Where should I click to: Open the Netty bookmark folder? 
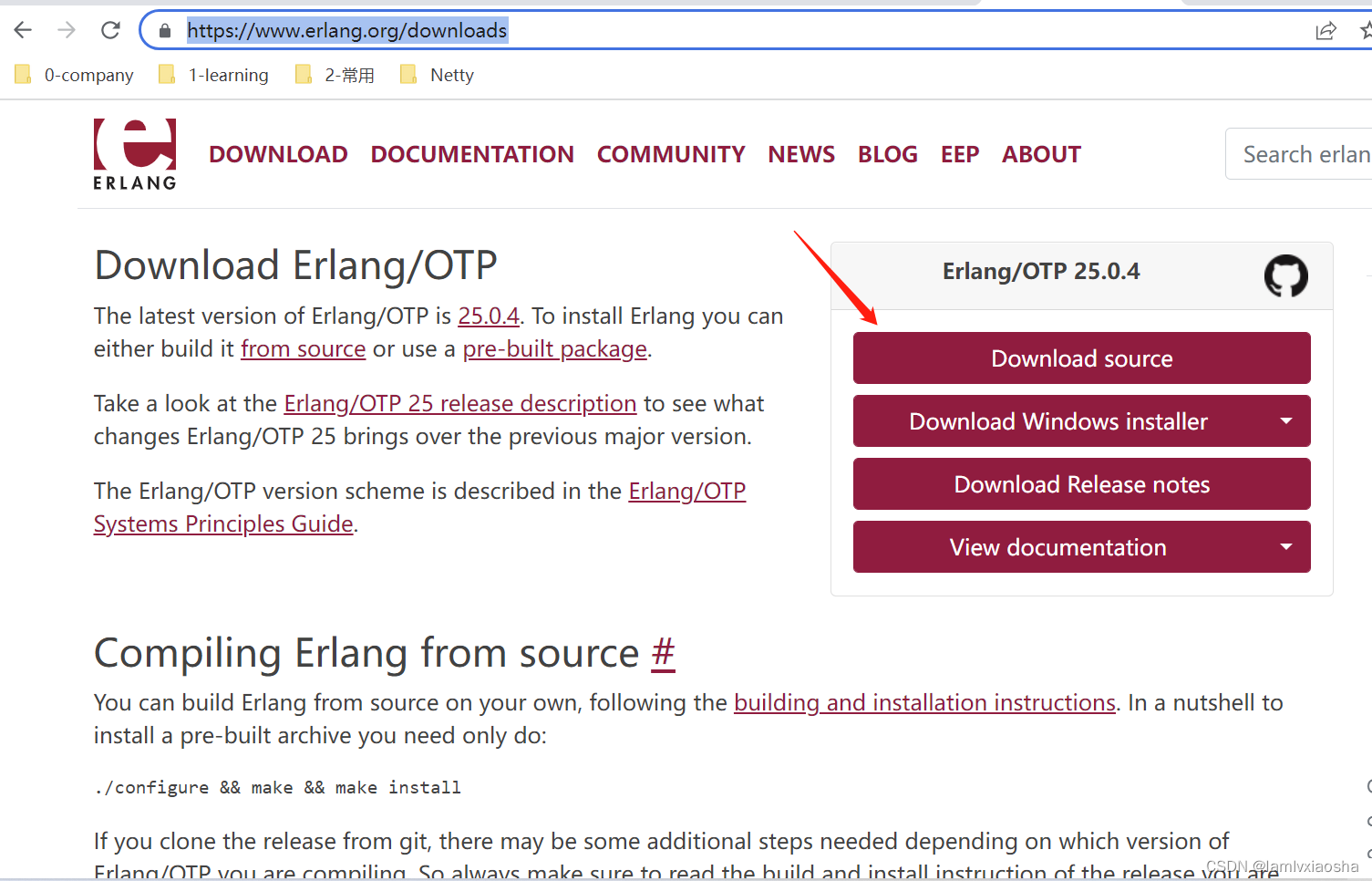tap(437, 75)
